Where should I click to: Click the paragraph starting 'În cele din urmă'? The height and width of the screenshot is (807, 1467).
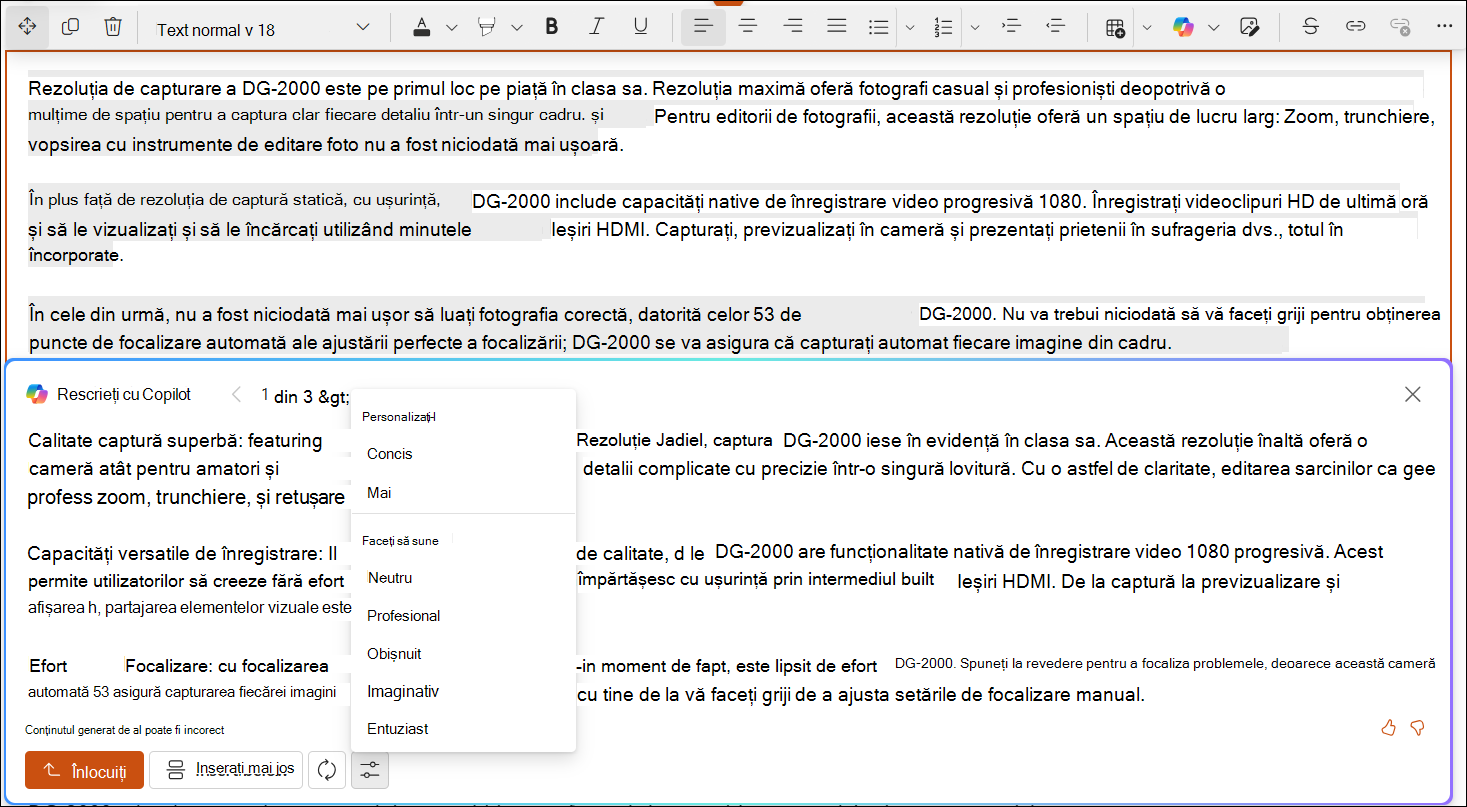(733, 329)
